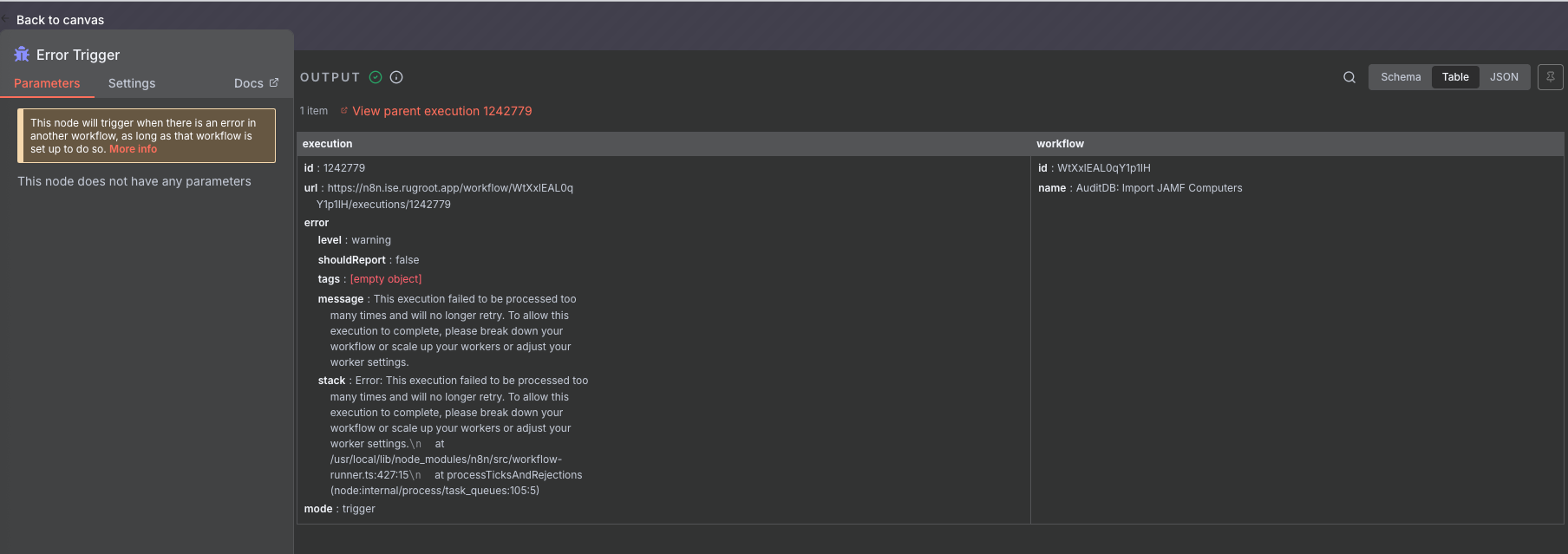Click the info icon beside OUTPUT
1568x554 pixels.
[396, 77]
